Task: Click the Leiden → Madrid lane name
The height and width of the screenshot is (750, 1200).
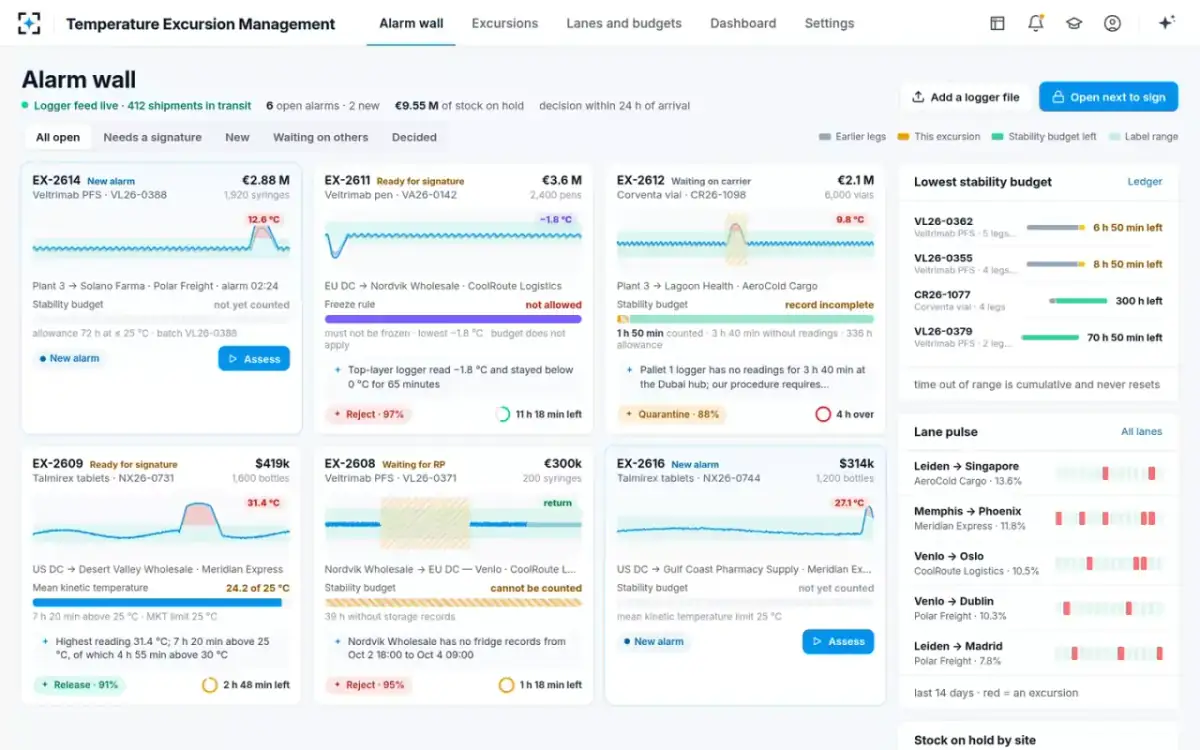Action: point(956,646)
